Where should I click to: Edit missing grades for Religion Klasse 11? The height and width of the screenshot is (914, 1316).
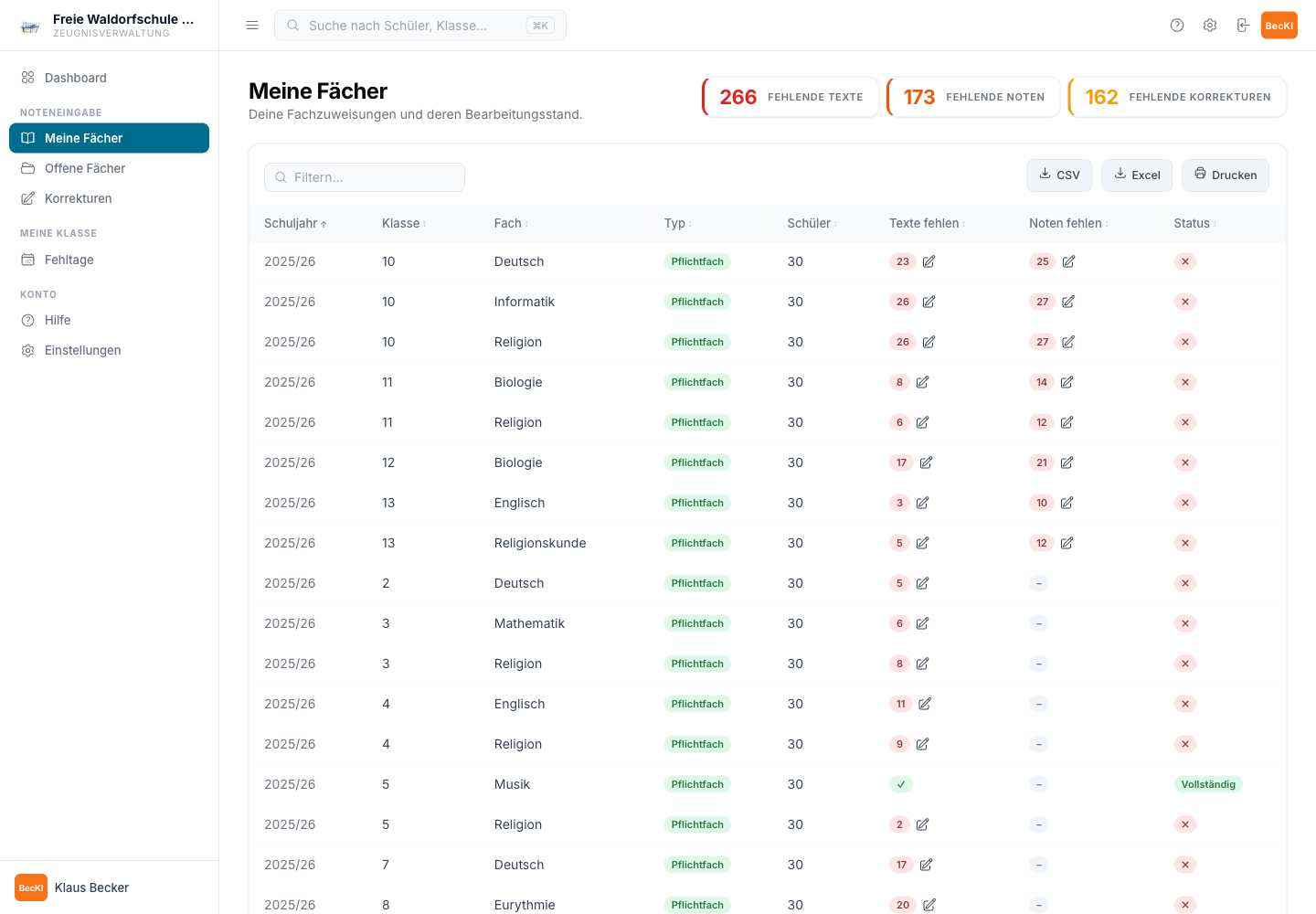pos(1067,422)
